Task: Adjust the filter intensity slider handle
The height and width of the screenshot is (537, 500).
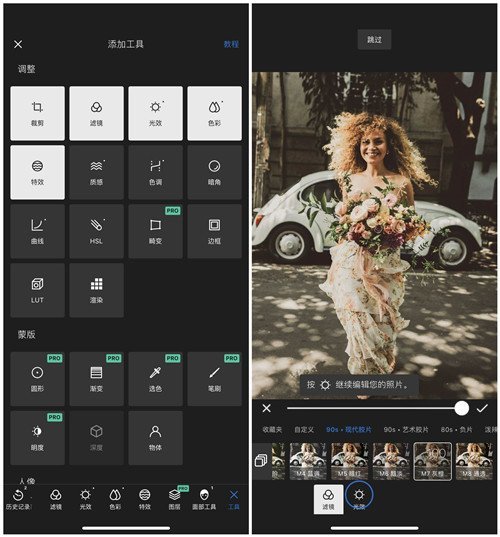Action: click(462, 408)
